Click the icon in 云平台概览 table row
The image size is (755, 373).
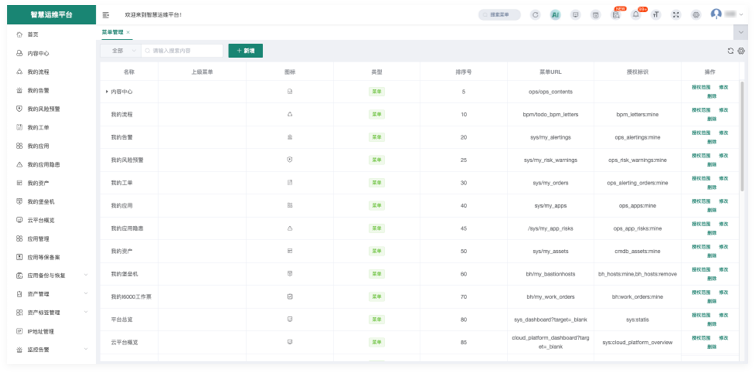(290, 342)
